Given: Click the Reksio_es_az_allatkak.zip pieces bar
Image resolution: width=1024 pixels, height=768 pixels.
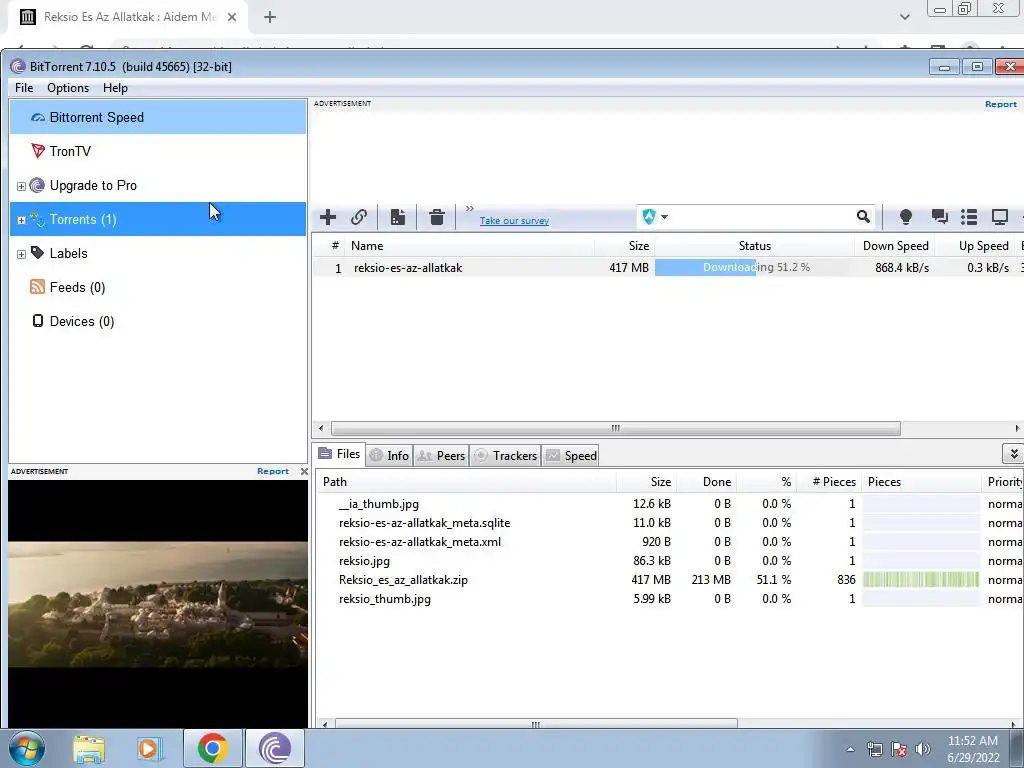Looking at the screenshot, I should (x=921, y=580).
